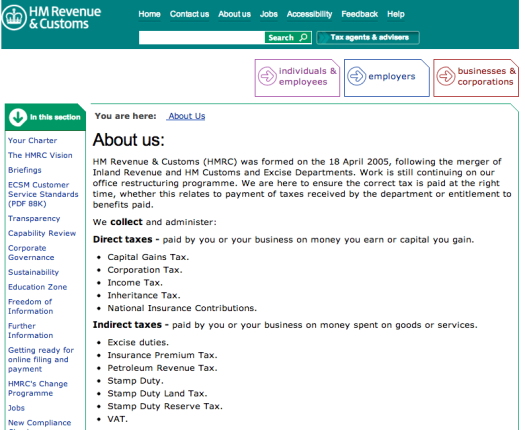Open the Contact us page
Screen dimensions: 525x430
point(189,14)
